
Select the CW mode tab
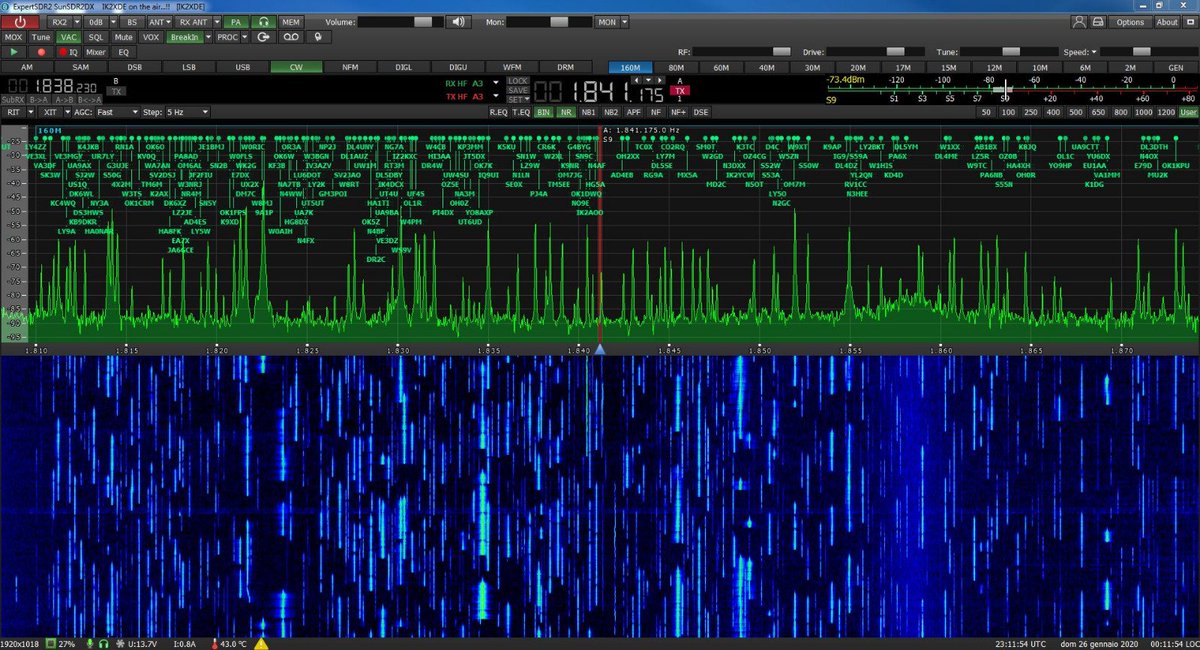pos(296,67)
